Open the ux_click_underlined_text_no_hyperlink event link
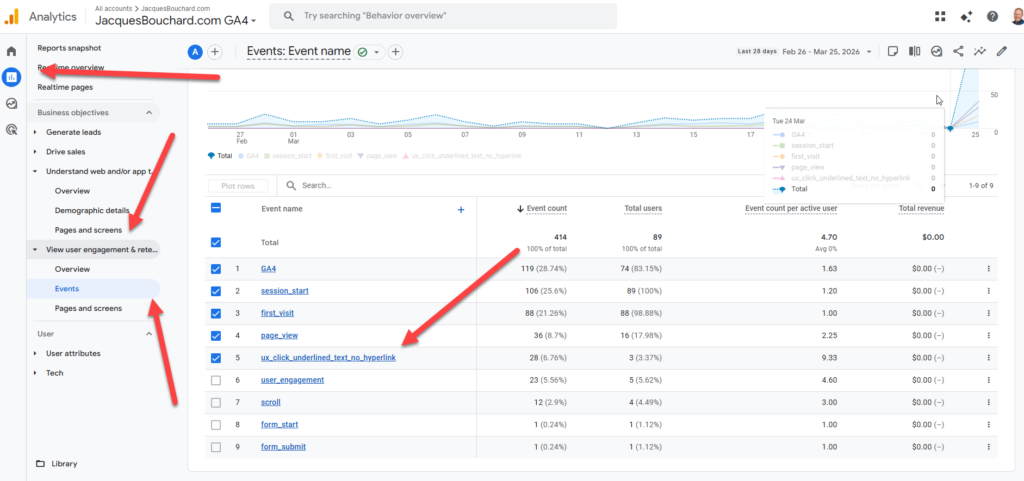This screenshot has width=1024, height=481. pyautogui.click(x=328, y=358)
